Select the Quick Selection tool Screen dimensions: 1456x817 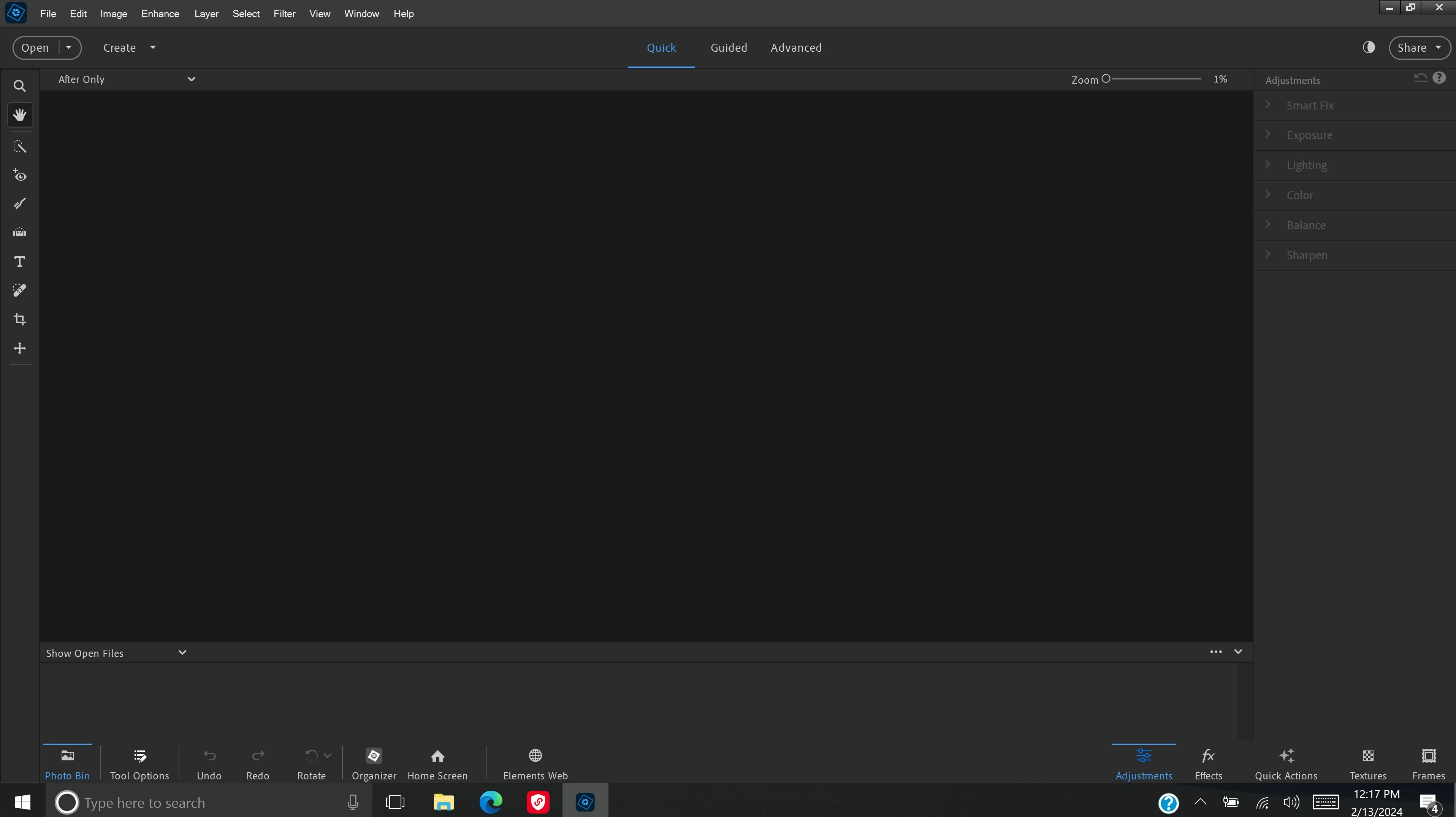point(20,146)
